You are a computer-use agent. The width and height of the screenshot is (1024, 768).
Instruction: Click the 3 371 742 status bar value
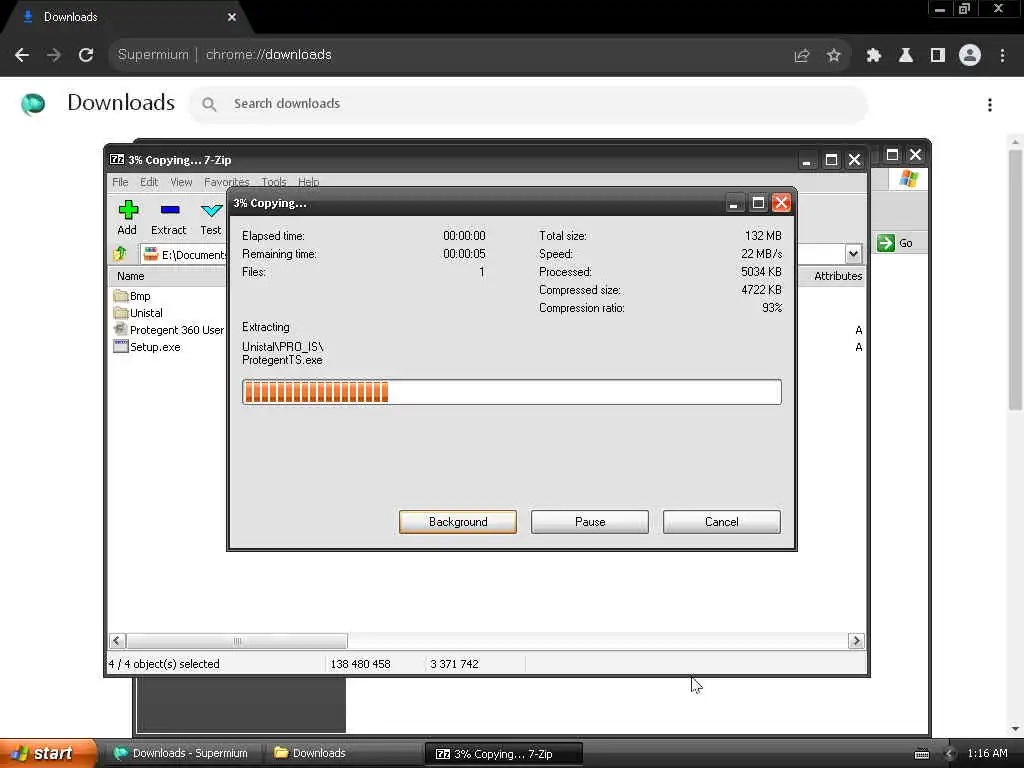point(455,664)
